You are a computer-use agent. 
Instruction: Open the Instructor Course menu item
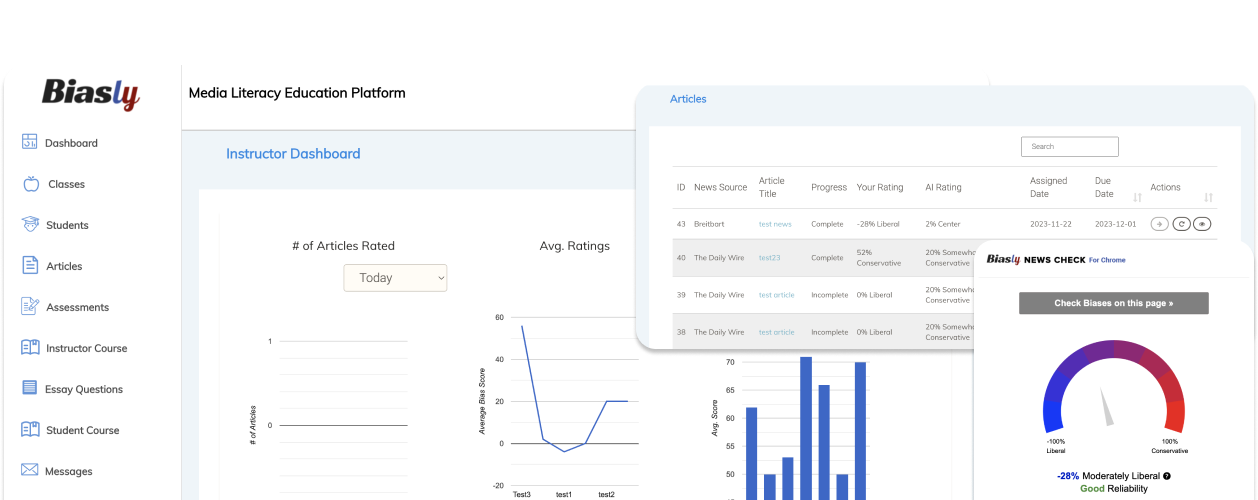point(86,348)
